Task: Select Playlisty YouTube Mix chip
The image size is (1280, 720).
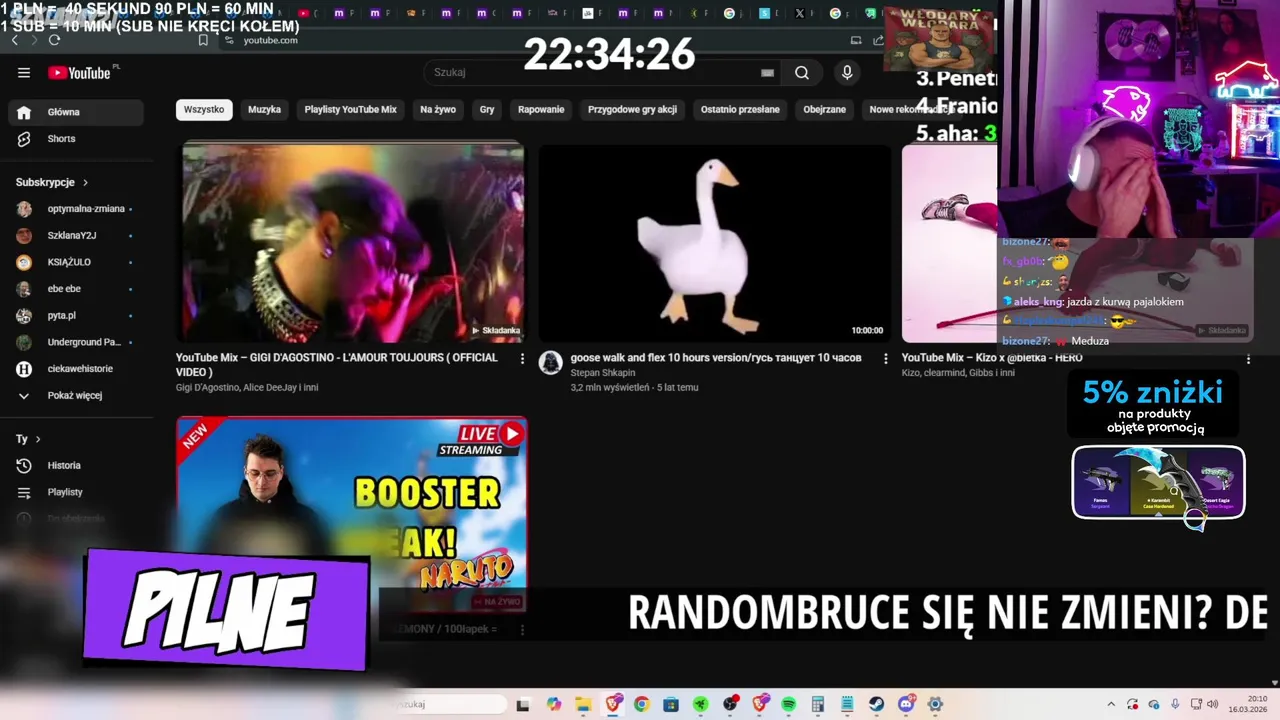Action: [350, 109]
